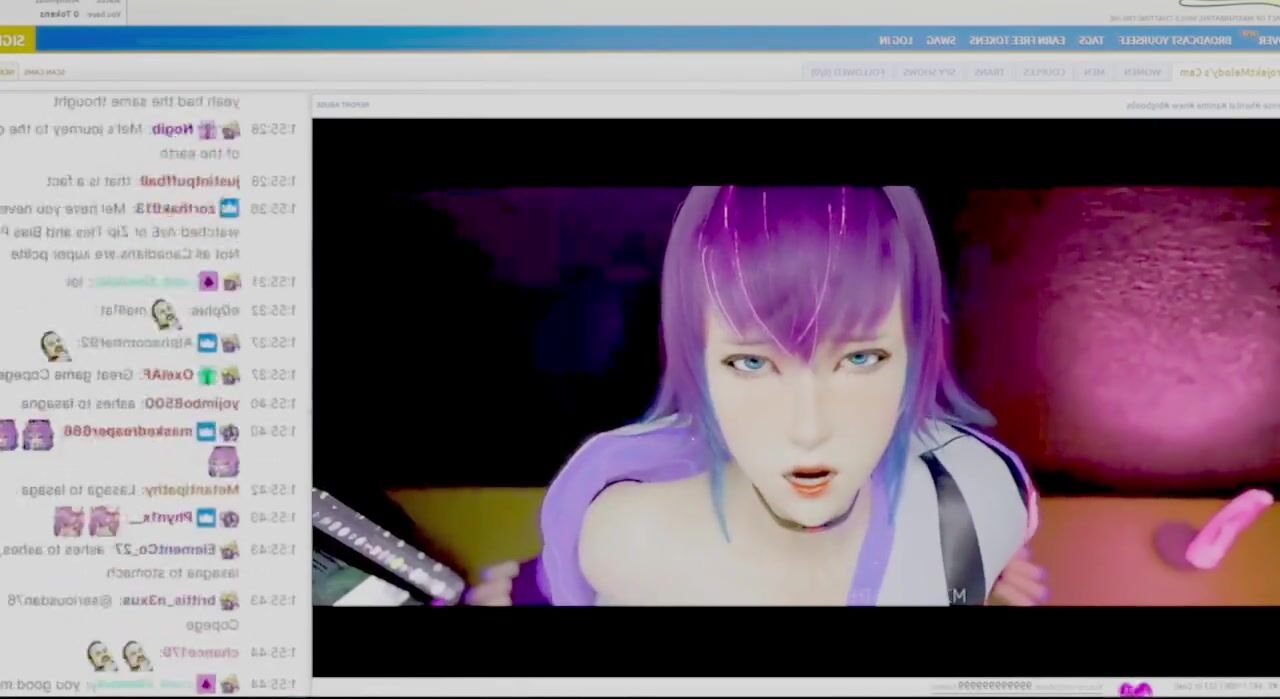Click the purple badge next to Nogib
The height and width of the screenshot is (699, 1280).
point(207,130)
